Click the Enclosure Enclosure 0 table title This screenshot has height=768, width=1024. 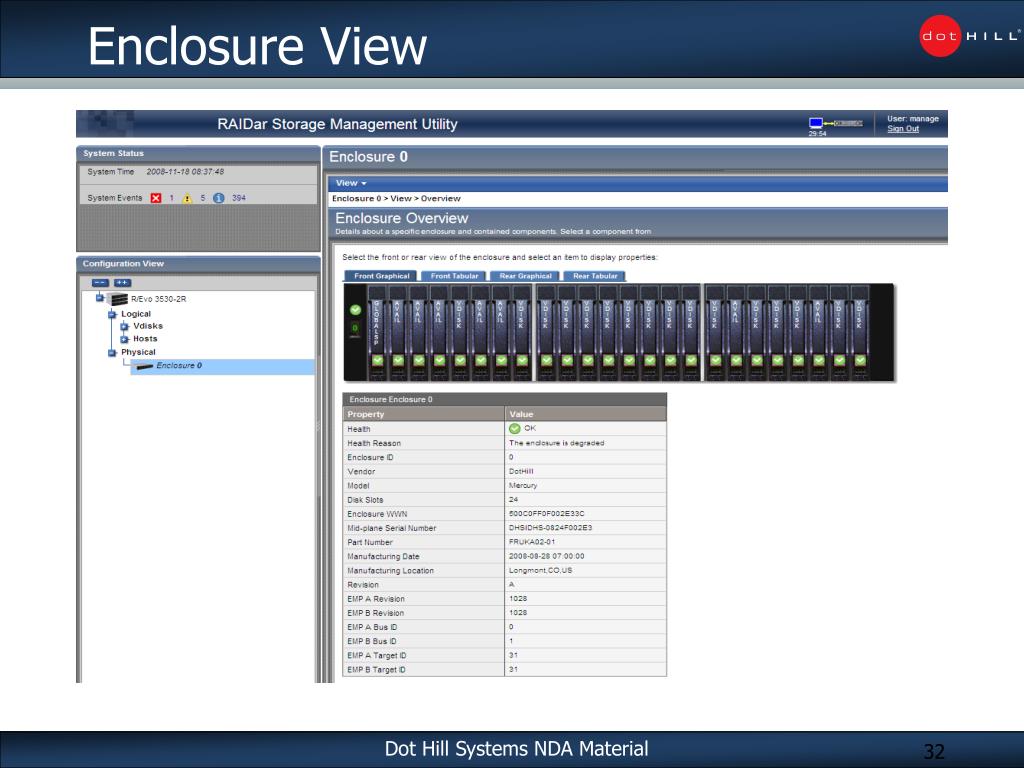391,399
